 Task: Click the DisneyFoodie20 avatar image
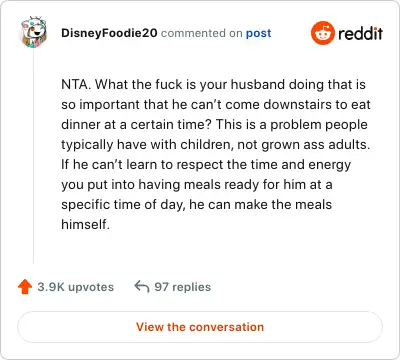pyautogui.click(x=33, y=32)
